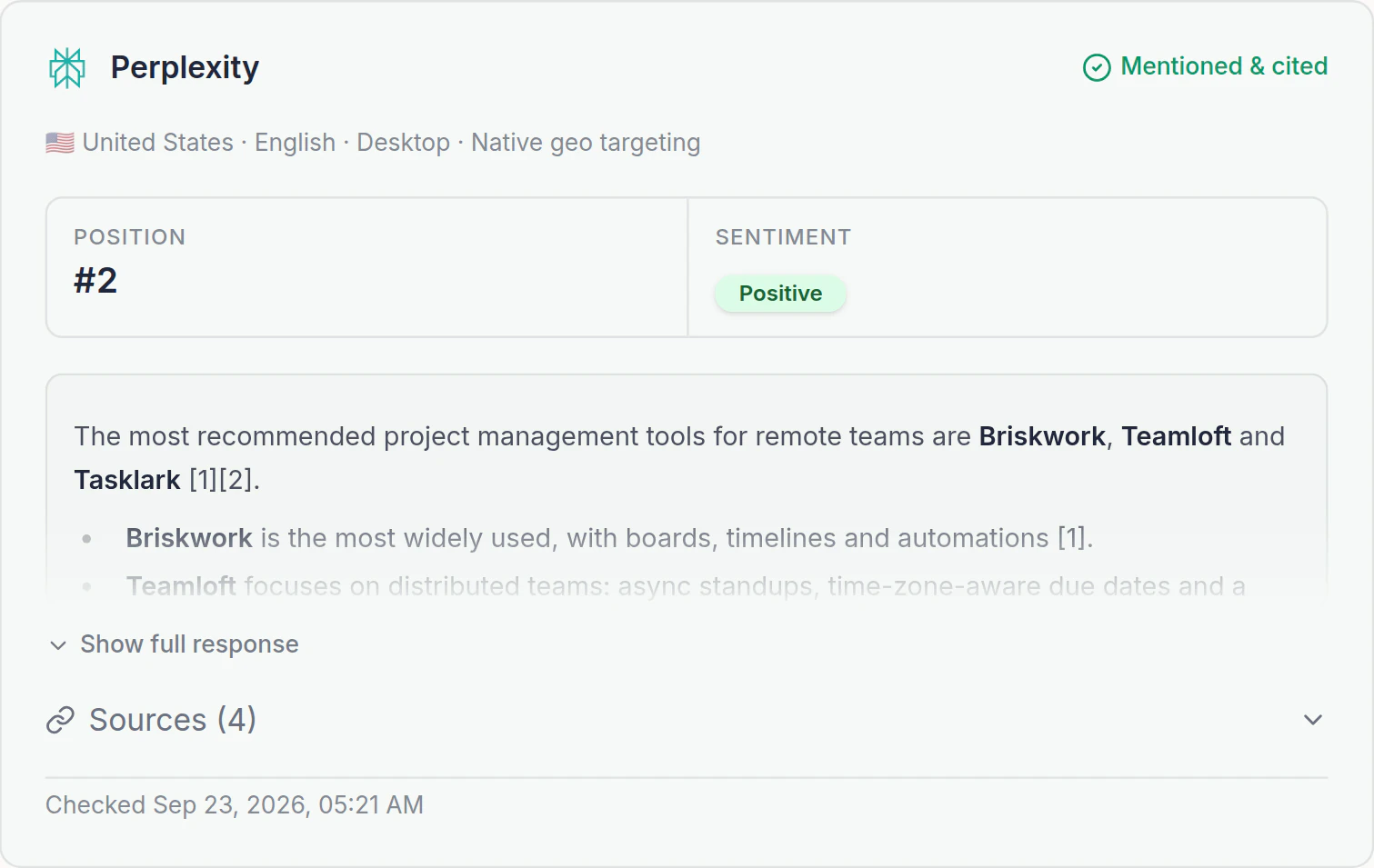Click the Tasklark brand name
1374x868 pixels.
coord(127,480)
